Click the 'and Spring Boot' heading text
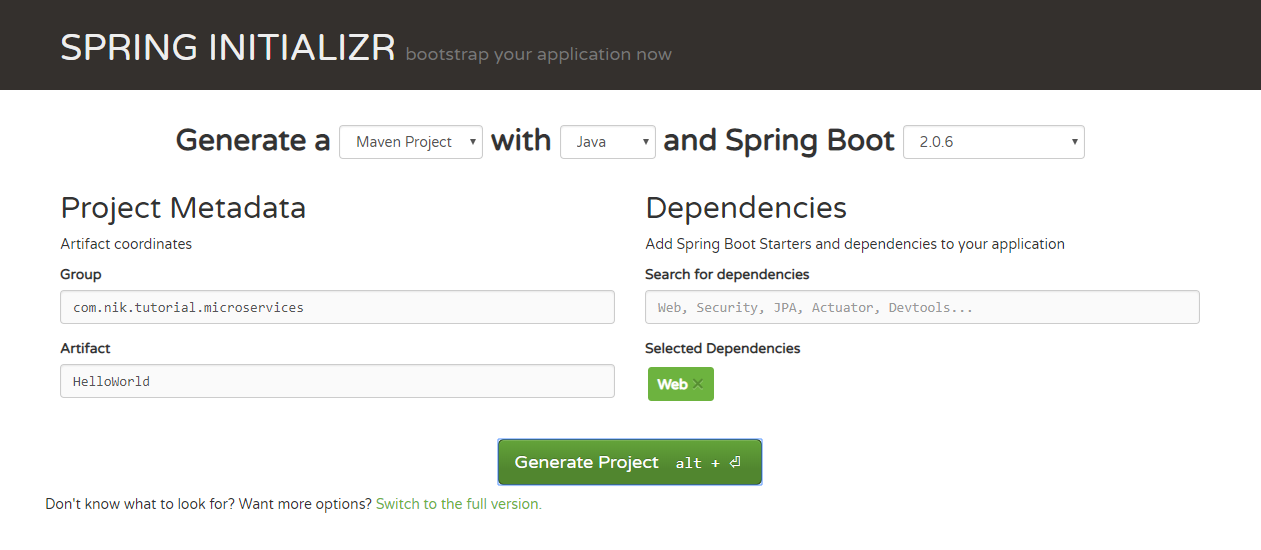Screen dimensions: 1261x550 pyautogui.click(x=779, y=141)
